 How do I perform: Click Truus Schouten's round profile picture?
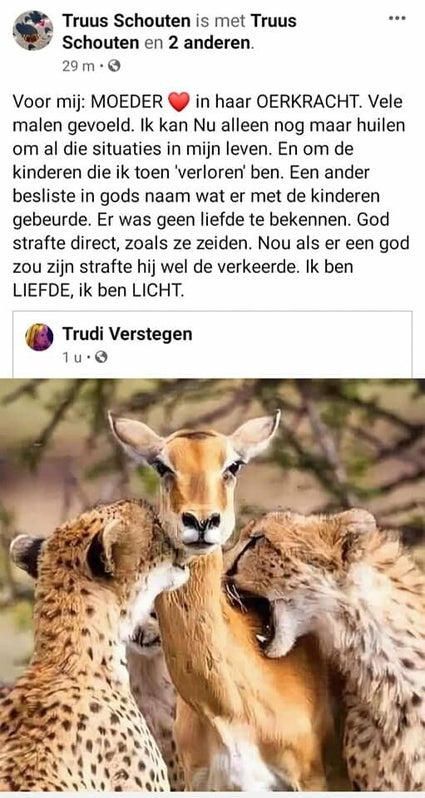point(33,31)
